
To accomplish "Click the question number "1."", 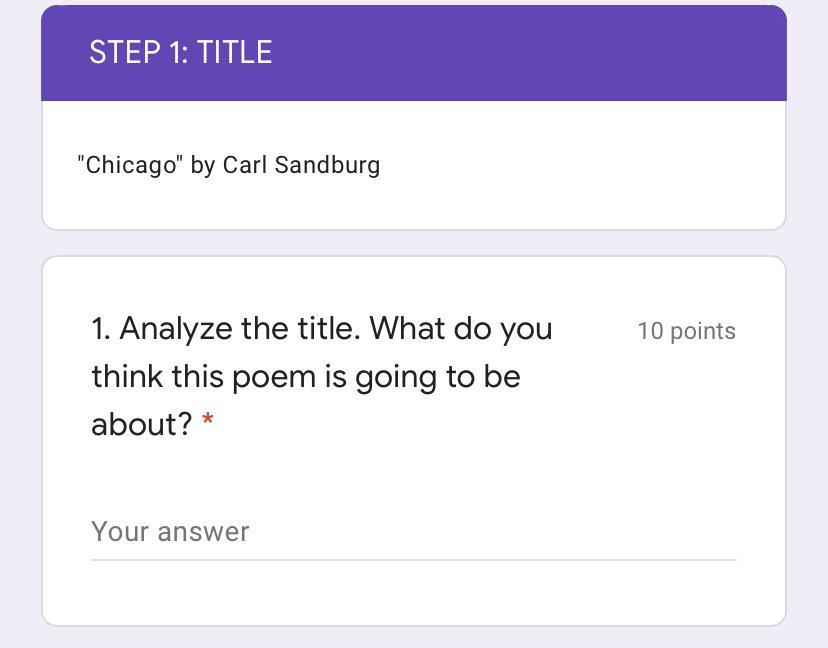I will pos(101,329).
